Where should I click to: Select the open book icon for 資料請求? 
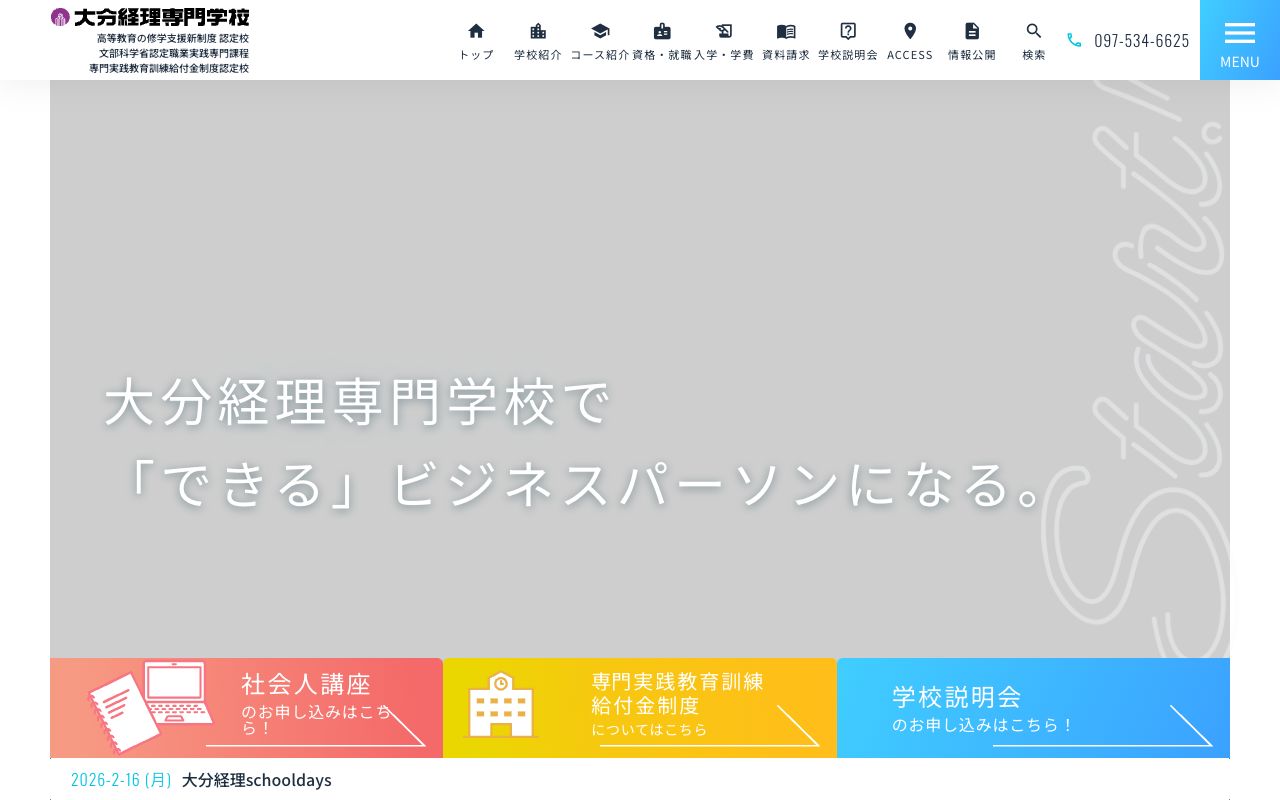coord(786,31)
